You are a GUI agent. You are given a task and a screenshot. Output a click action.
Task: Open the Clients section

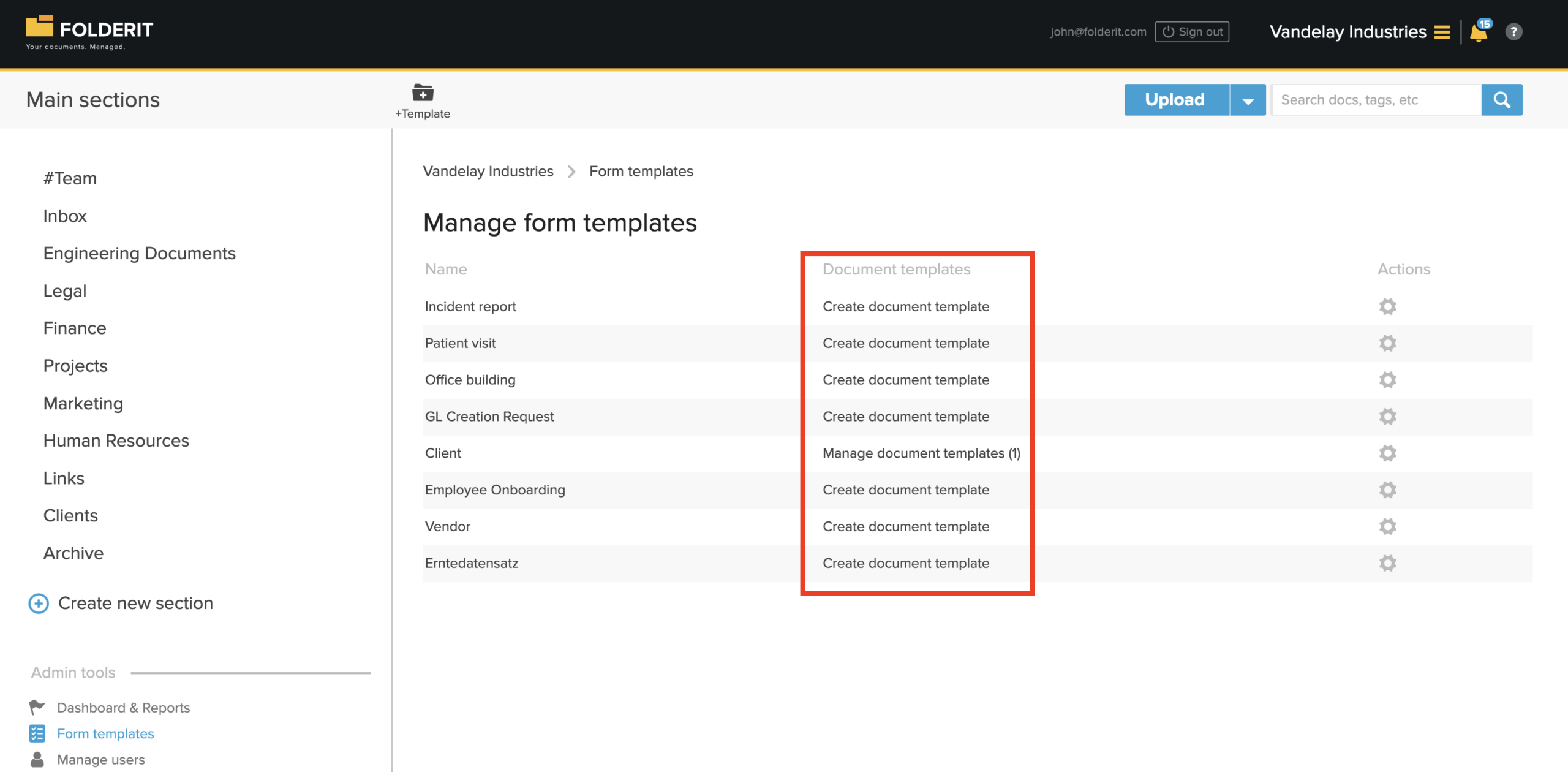pos(70,516)
